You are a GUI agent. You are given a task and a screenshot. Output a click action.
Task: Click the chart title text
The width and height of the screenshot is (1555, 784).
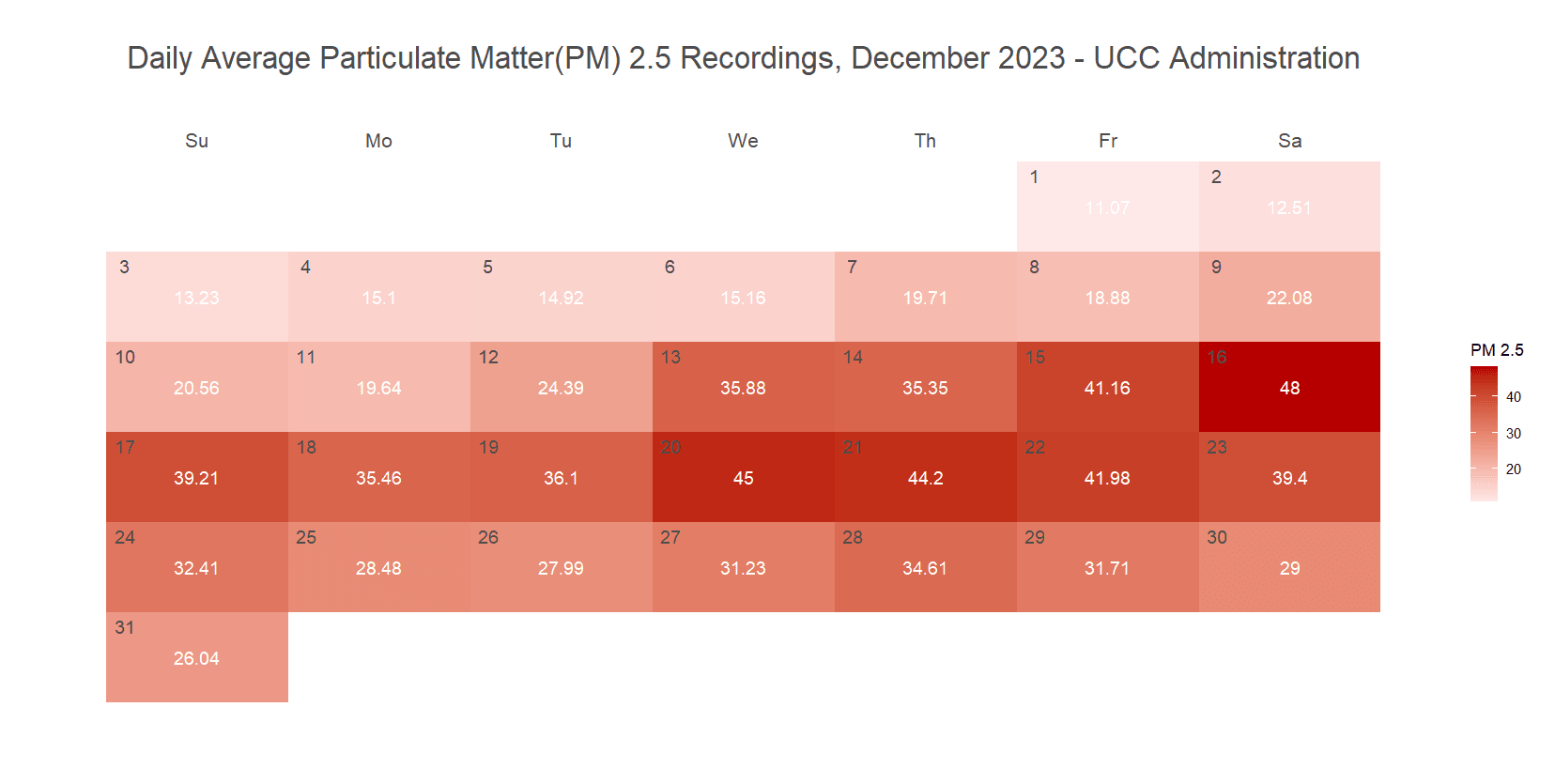[743, 58]
